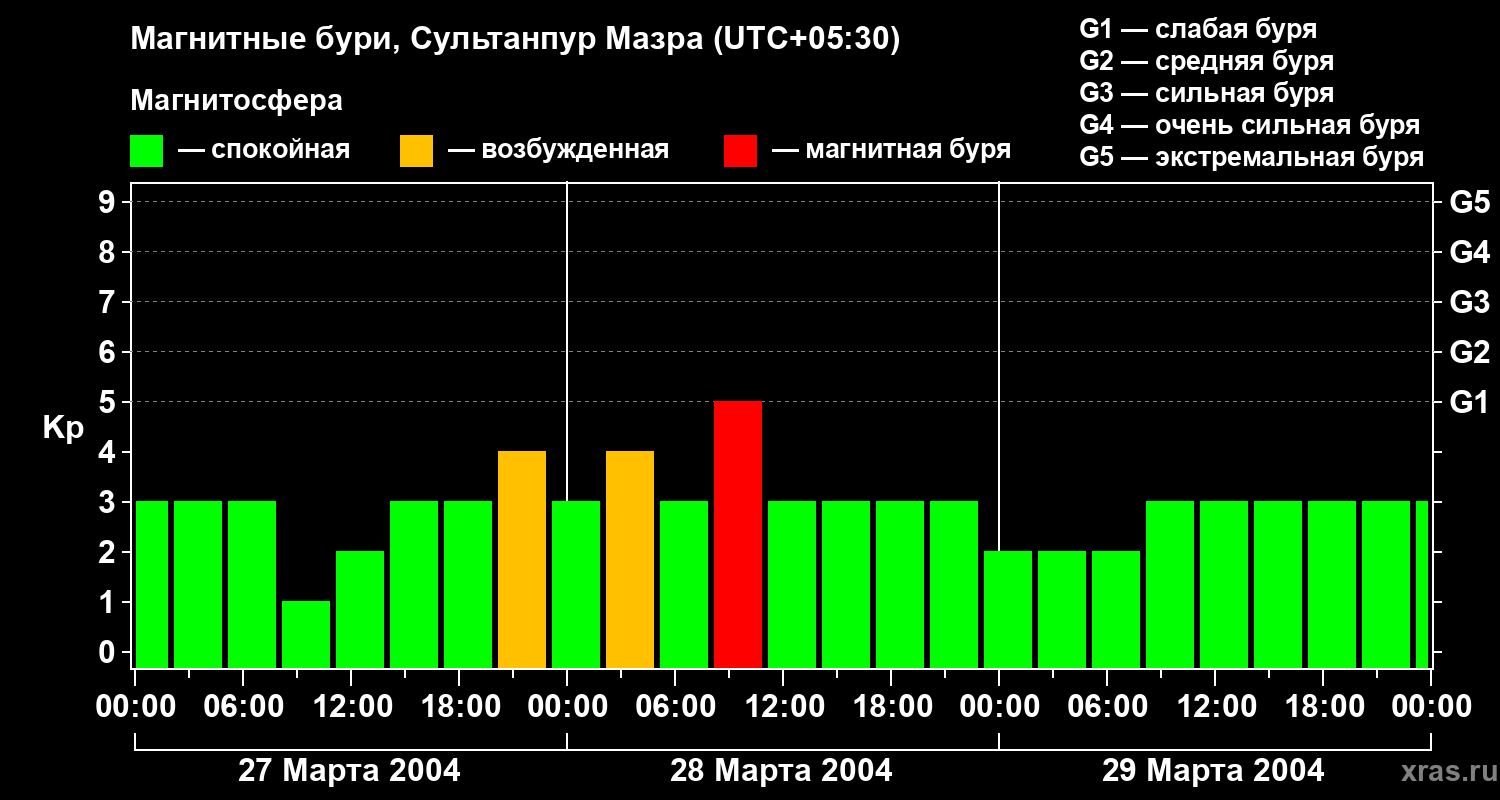Click the G1 label on right axis

(x=1469, y=402)
